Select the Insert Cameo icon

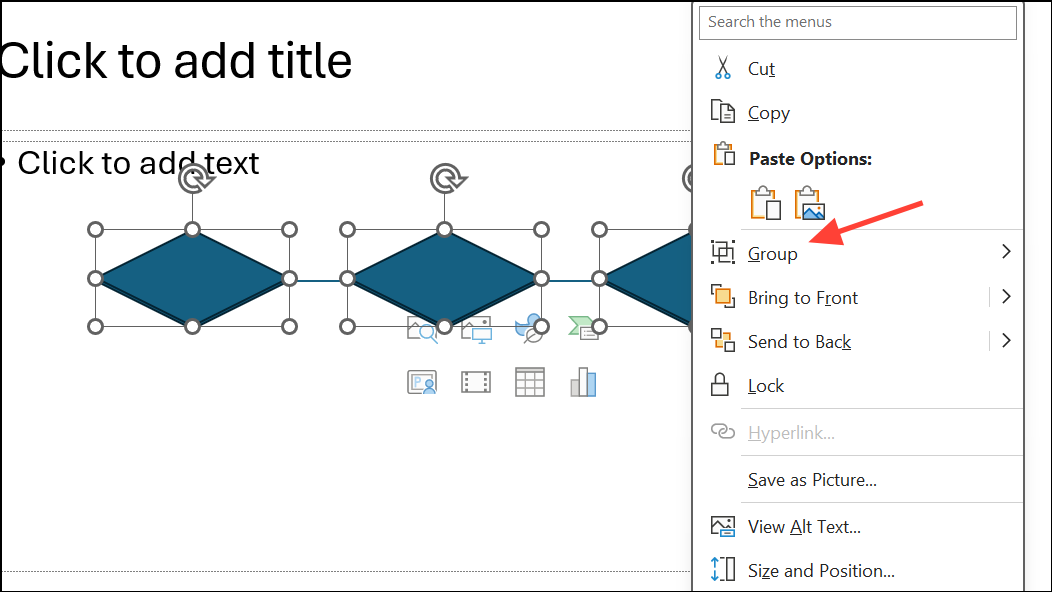[422, 381]
